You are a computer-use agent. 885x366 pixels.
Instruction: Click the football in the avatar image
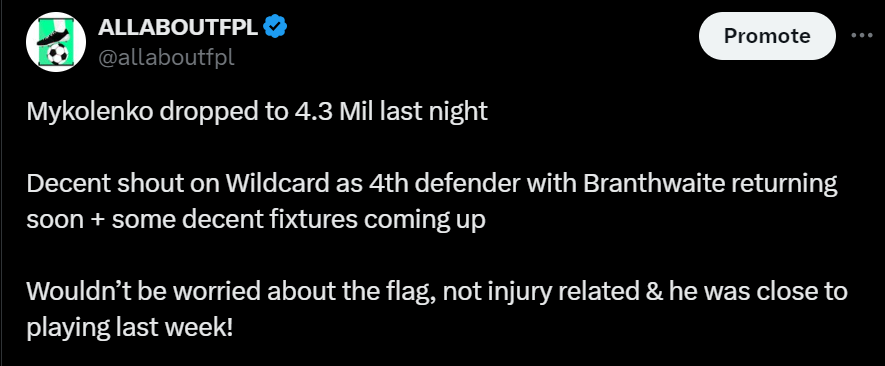tap(57, 55)
